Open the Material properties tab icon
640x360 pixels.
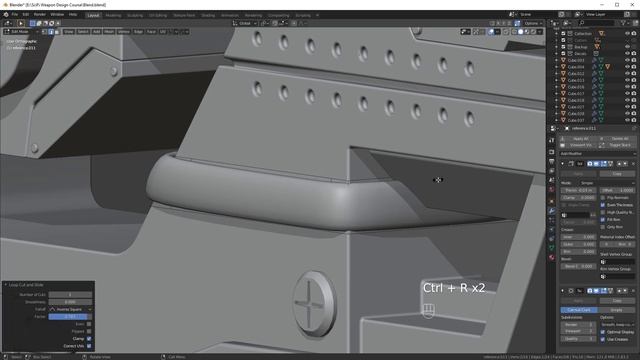click(552, 258)
